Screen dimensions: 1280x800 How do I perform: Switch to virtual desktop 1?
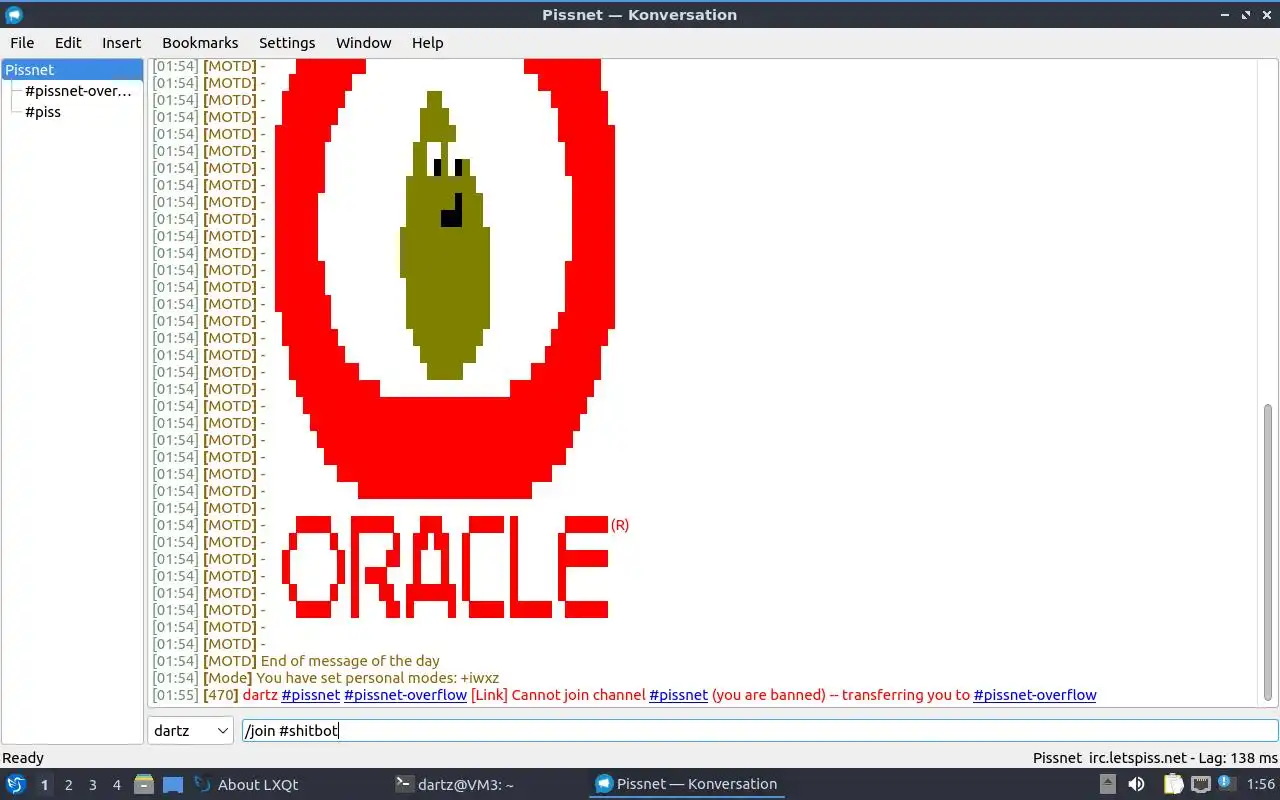coord(44,785)
